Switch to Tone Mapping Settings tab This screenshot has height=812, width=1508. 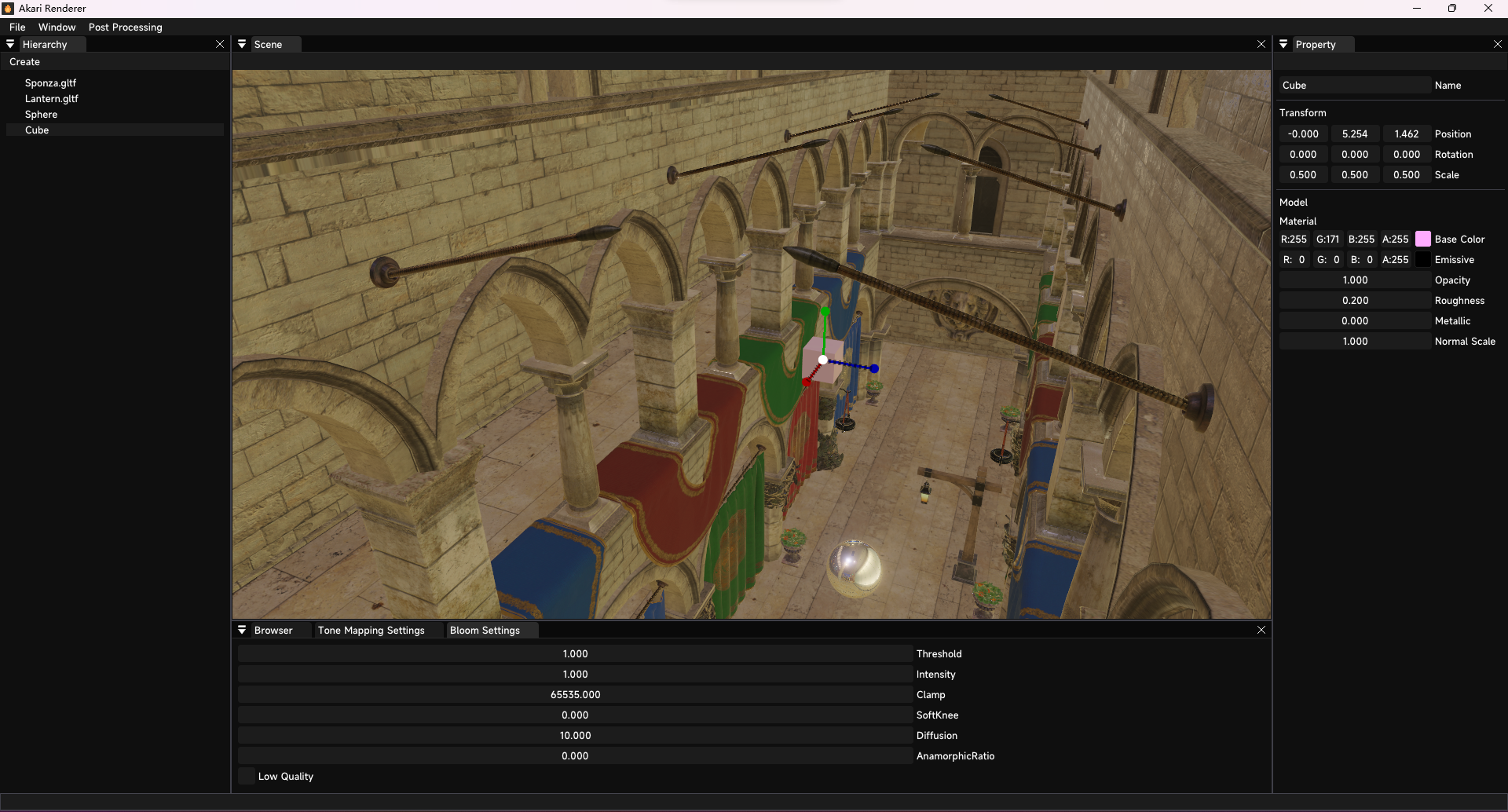(x=371, y=630)
